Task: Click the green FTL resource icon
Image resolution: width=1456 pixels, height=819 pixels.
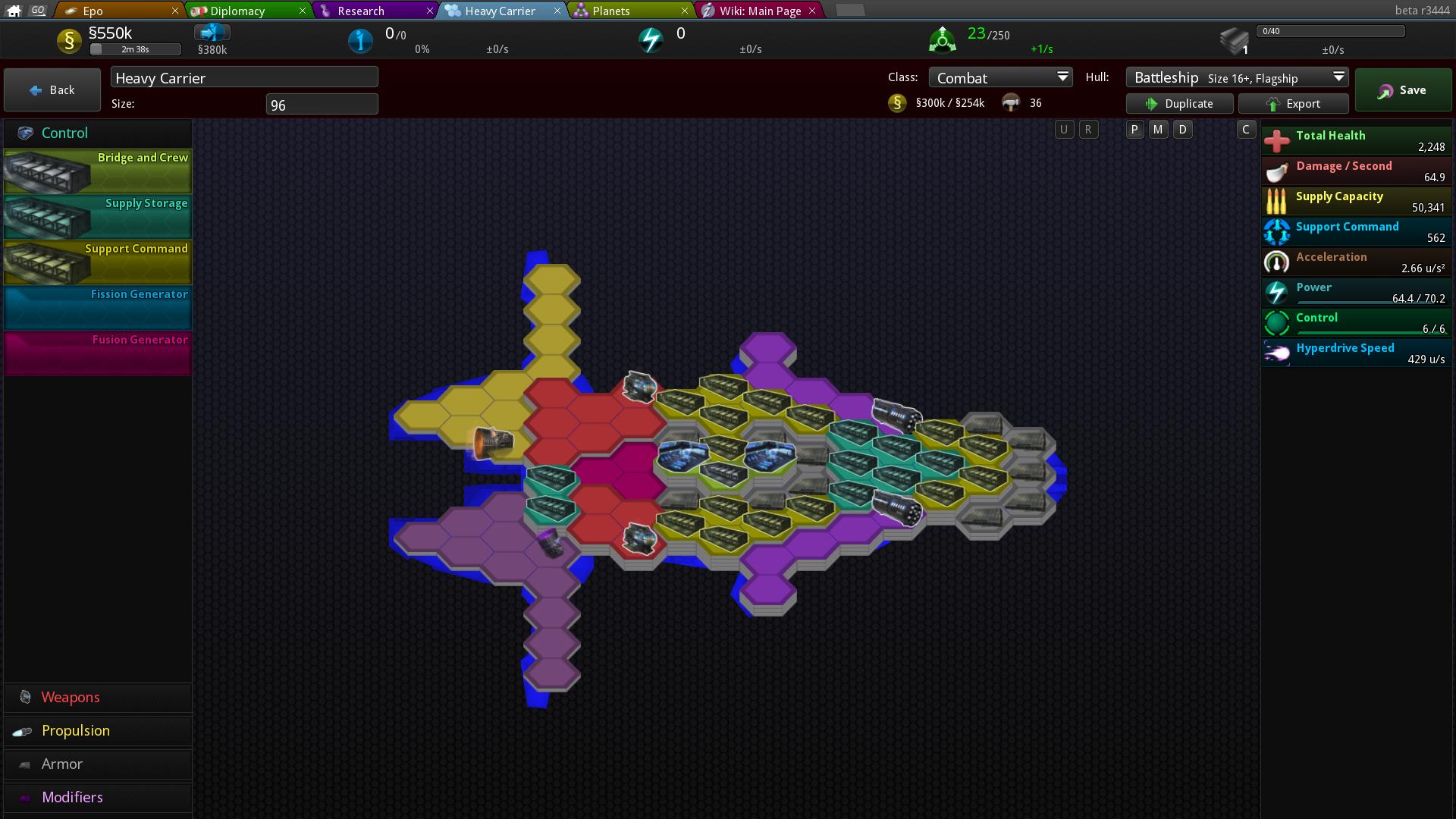Action: pos(942,40)
